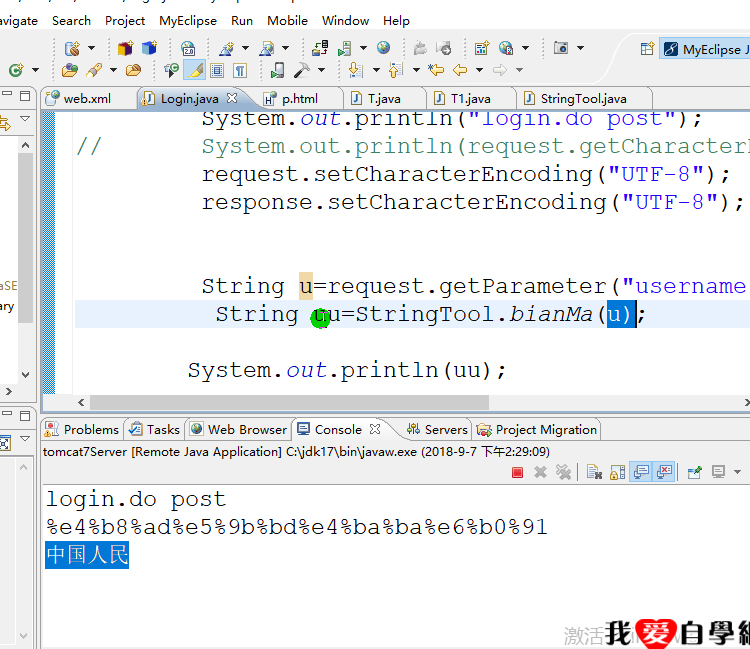Toggle Scroll Lock in the console
750x649 pixels.
[618, 473]
